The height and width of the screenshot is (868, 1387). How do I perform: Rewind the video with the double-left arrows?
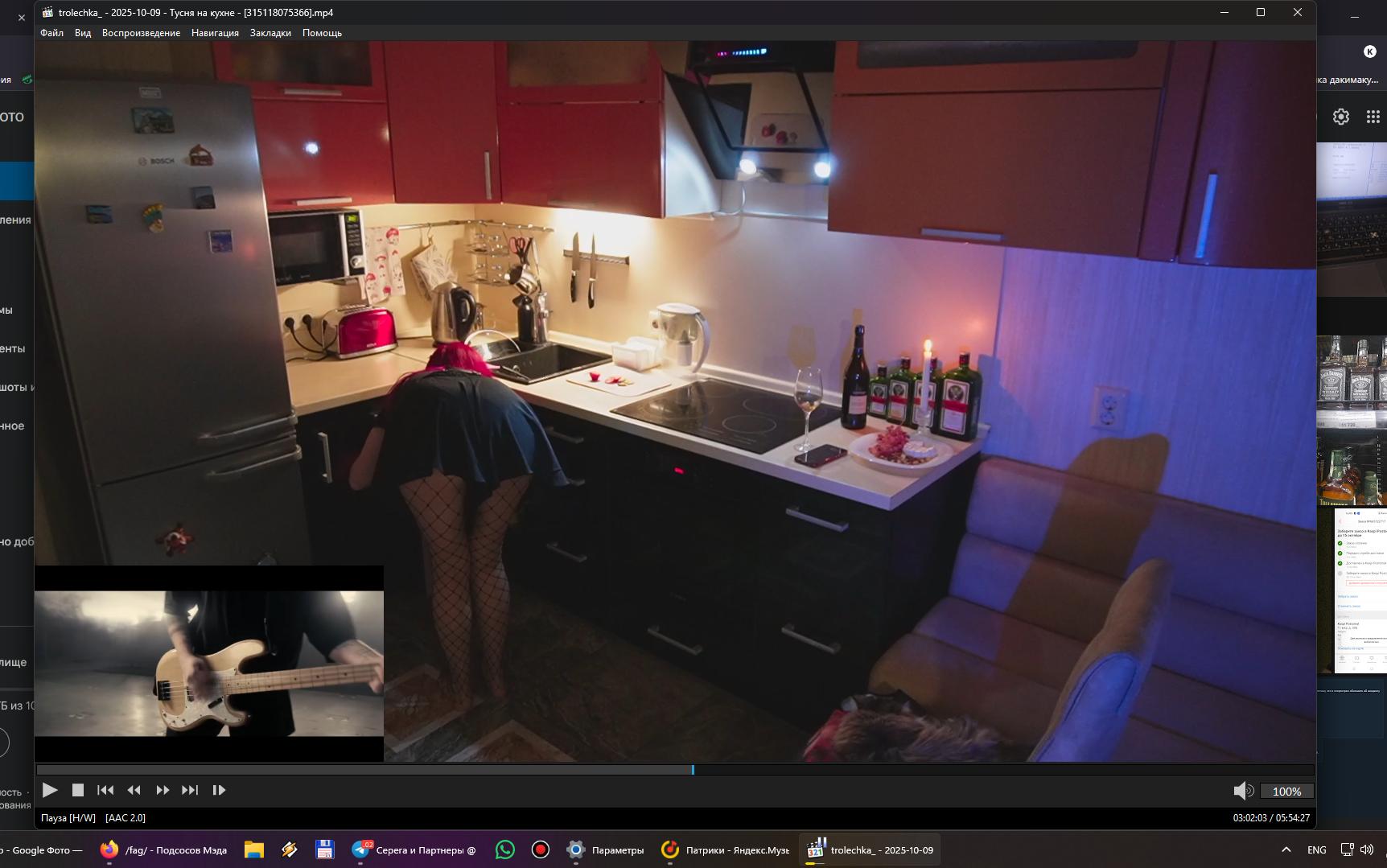pyautogui.click(x=134, y=790)
